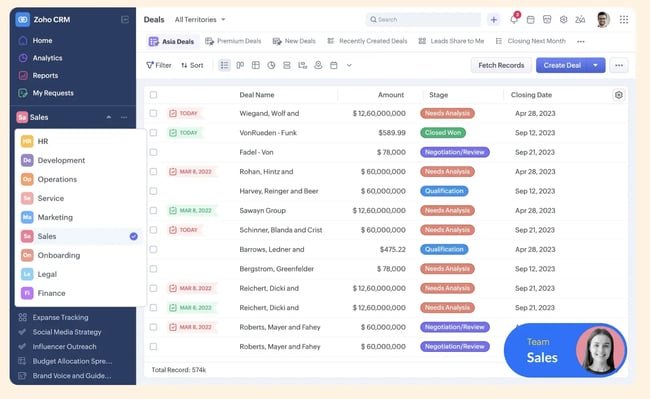Click the Fetch Records button
This screenshot has width=650, height=399.
[501, 65]
